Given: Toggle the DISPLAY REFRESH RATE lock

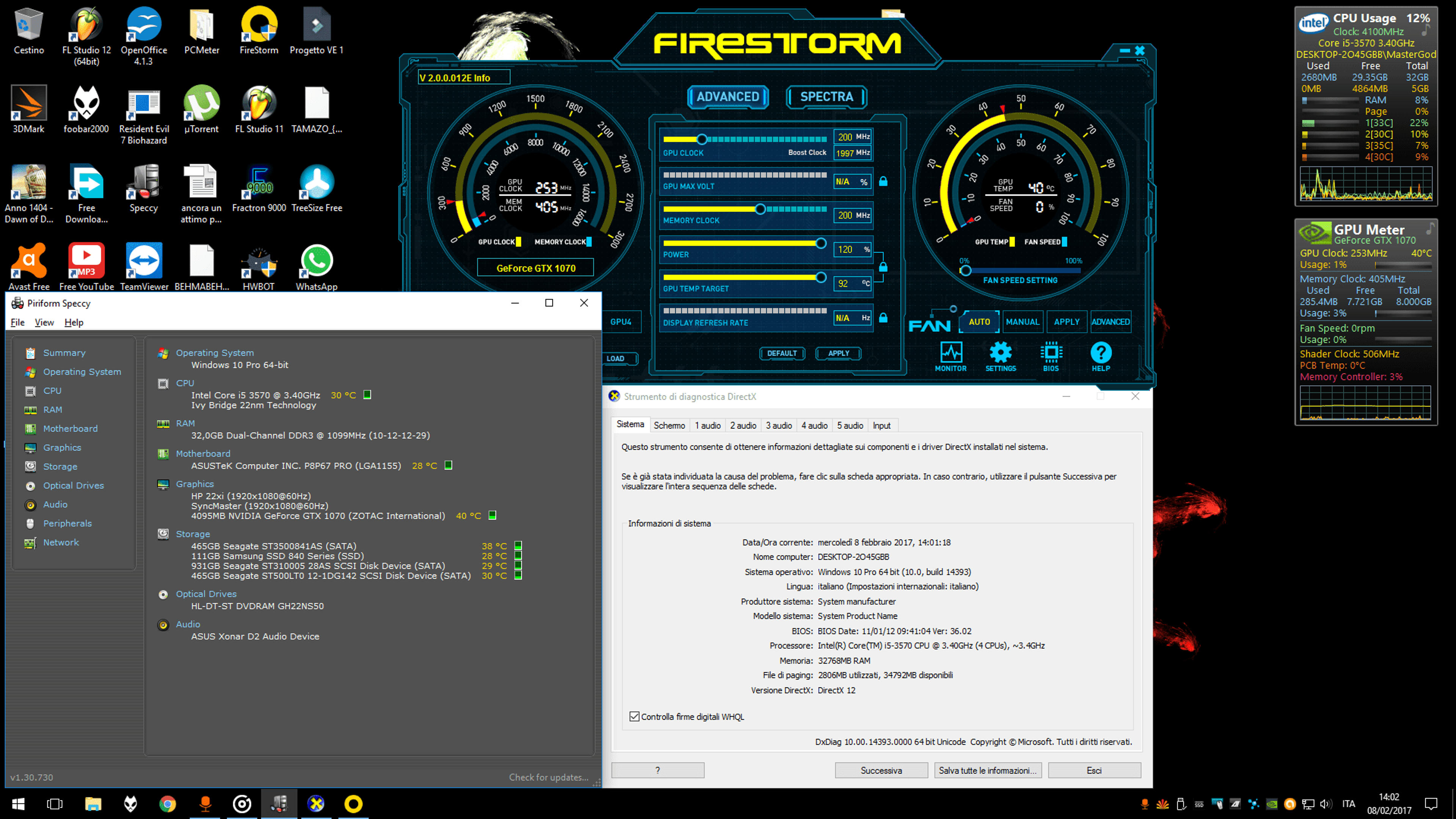Looking at the screenshot, I should click(x=883, y=318).
